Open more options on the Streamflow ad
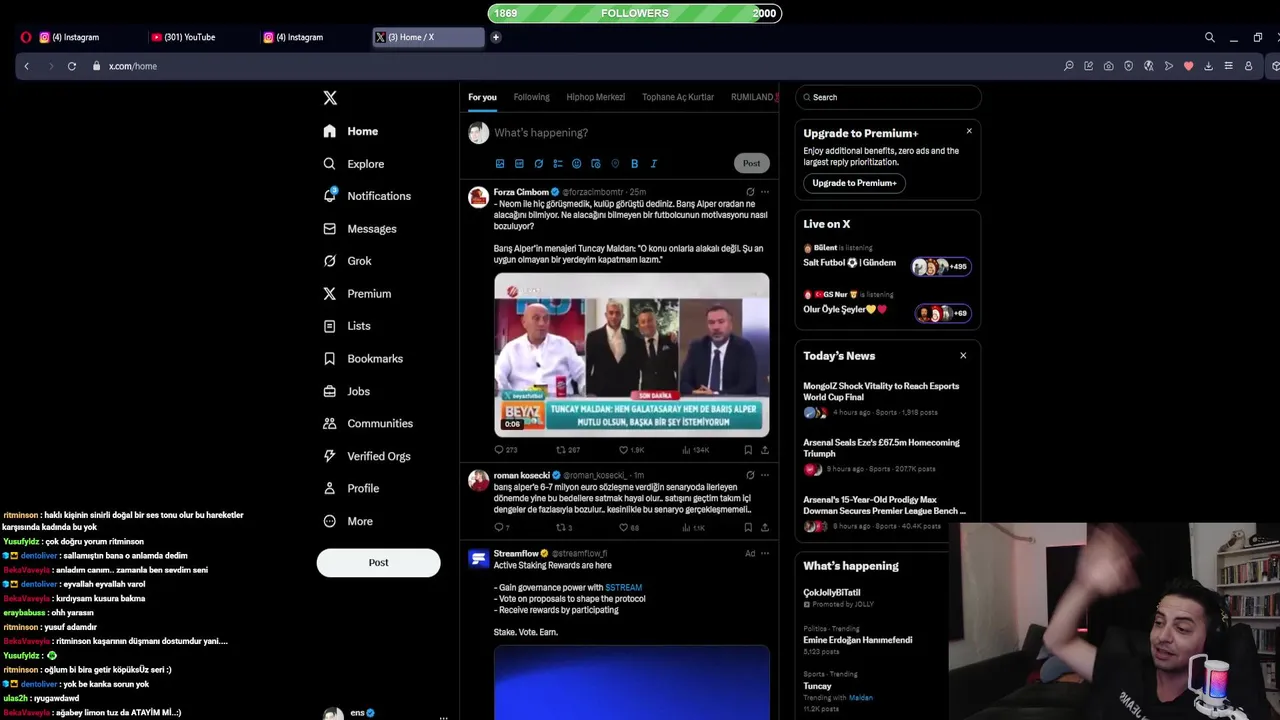Viewport: 1280px width, 720px height. coord(765,553)
